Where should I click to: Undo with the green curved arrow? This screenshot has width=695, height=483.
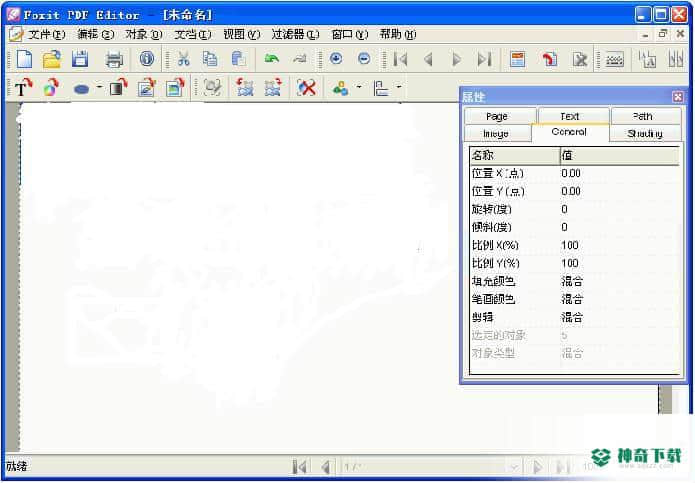[271, 58]
